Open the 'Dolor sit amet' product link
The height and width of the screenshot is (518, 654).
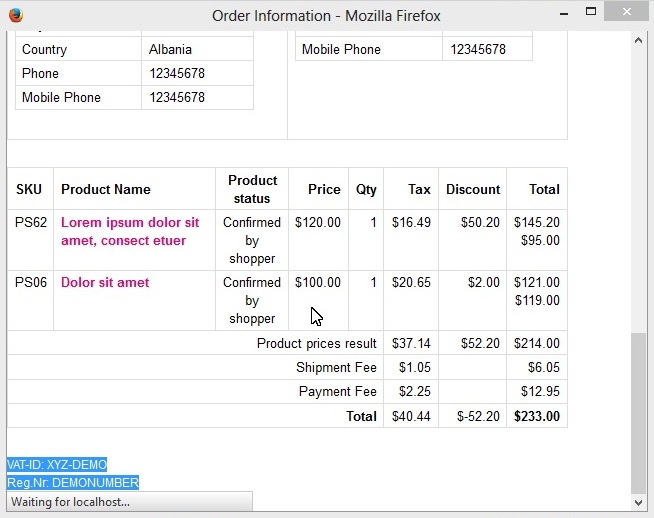105,282
